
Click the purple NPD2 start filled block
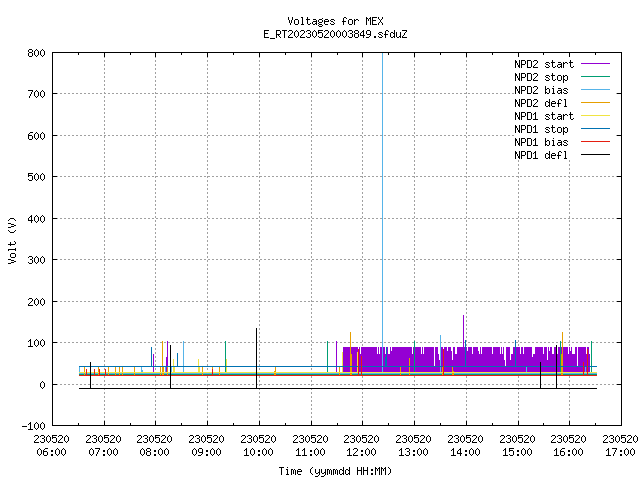click(465, 359)
